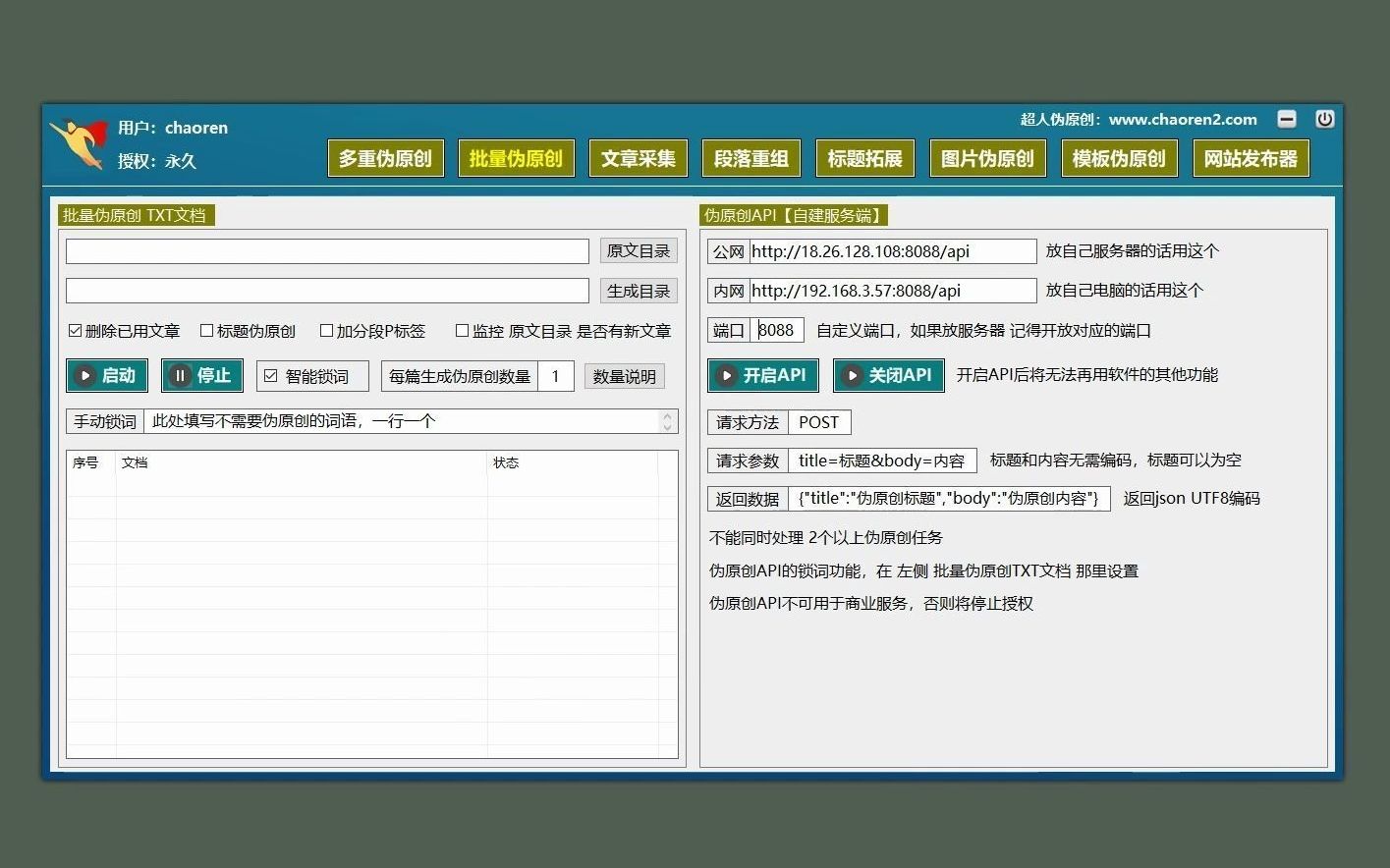Screen dimensions: 1390x868
Task: Open the 网站发布器 tab
Action: click(x=1251, y=158)
